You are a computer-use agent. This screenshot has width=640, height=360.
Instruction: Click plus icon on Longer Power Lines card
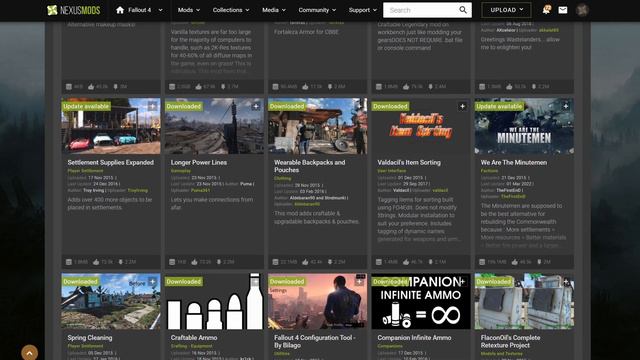click(256, 107)
